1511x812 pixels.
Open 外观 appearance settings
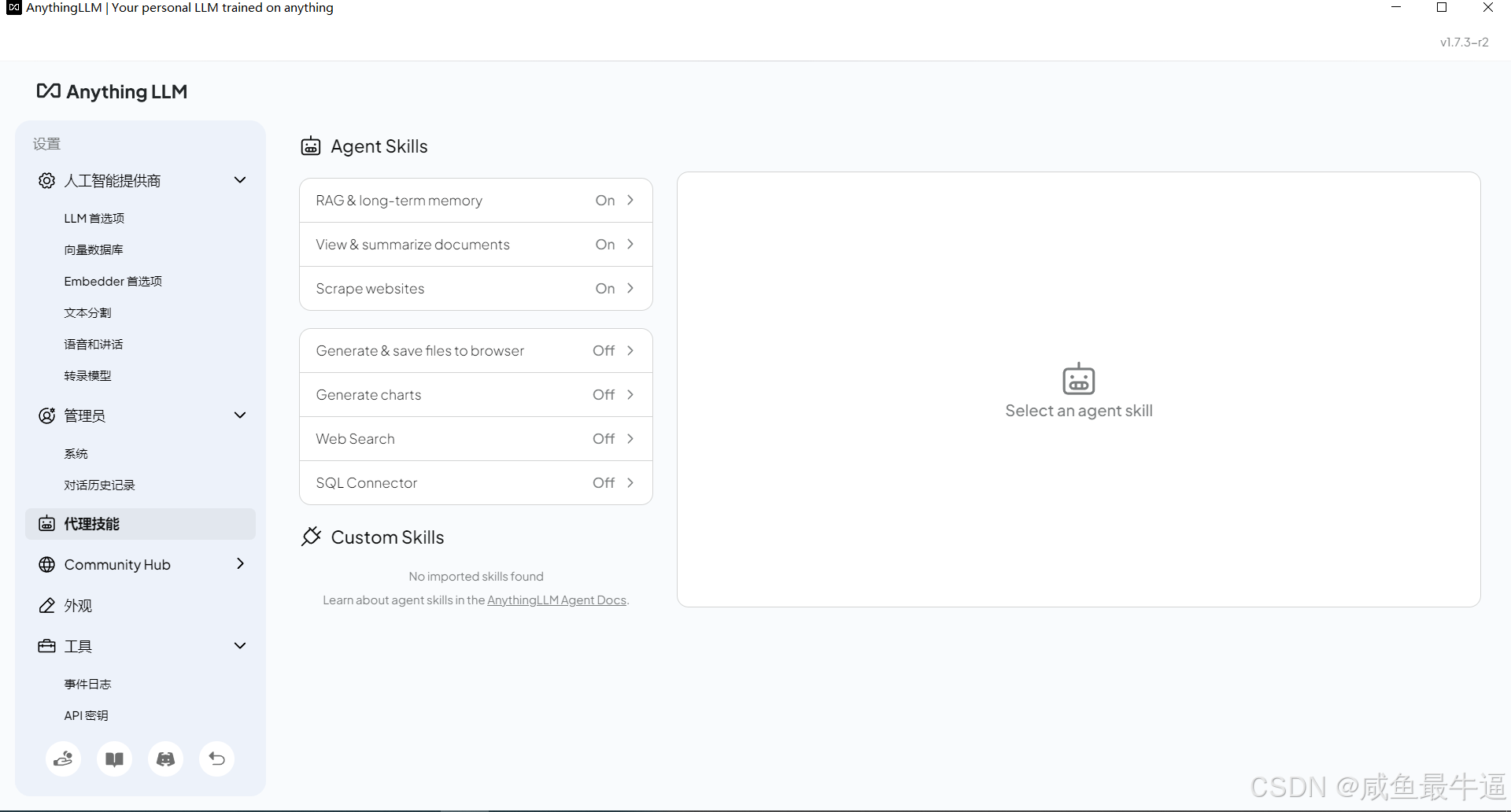point(78,606)
